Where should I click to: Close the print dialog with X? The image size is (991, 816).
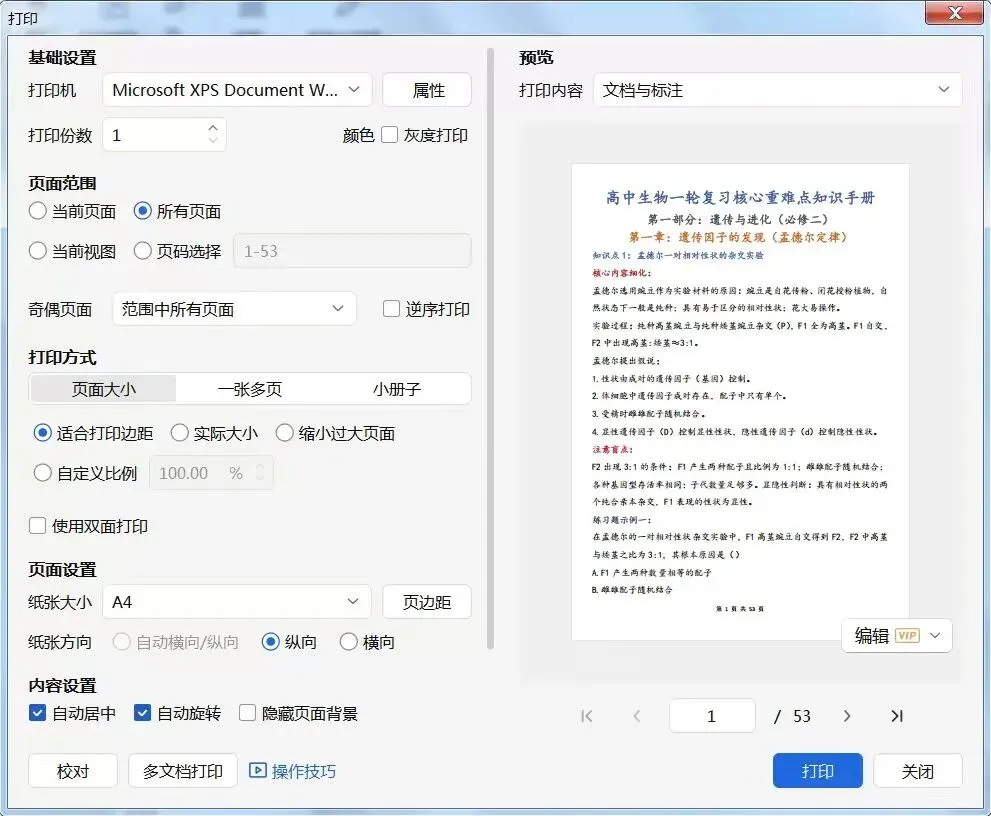[x=955, y=13]
